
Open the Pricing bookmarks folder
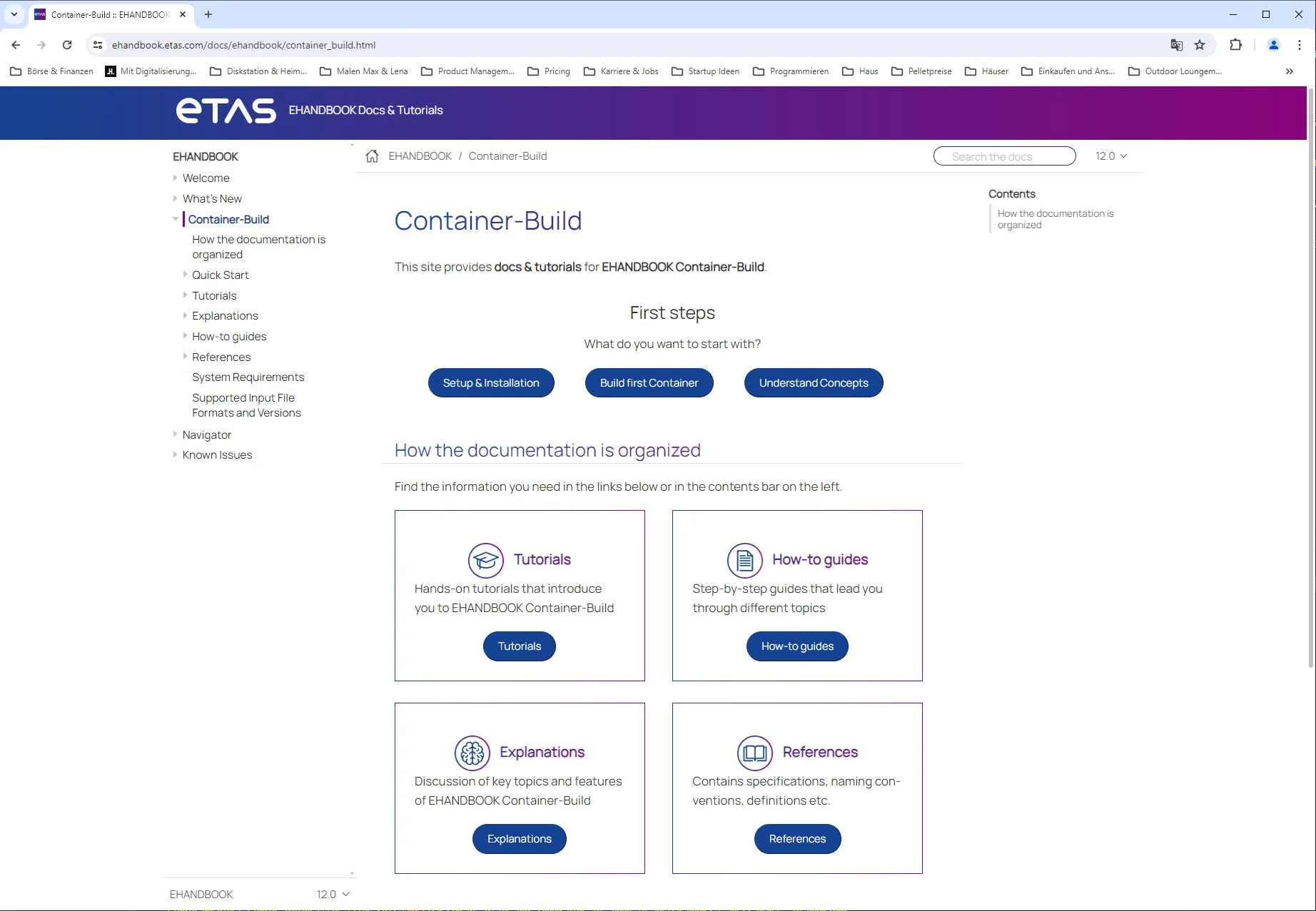pyautogui.click(x=550, y=71)
